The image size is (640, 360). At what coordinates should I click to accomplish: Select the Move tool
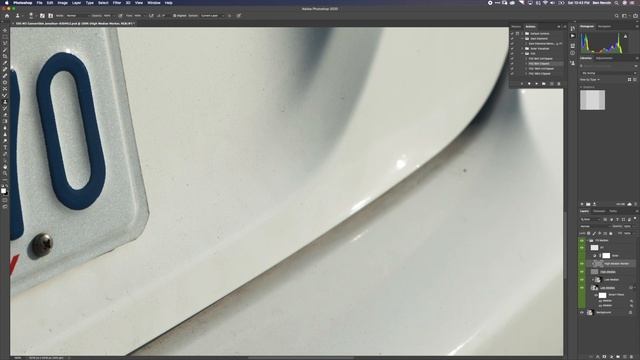pyautogui.click(x=5, y=31)
